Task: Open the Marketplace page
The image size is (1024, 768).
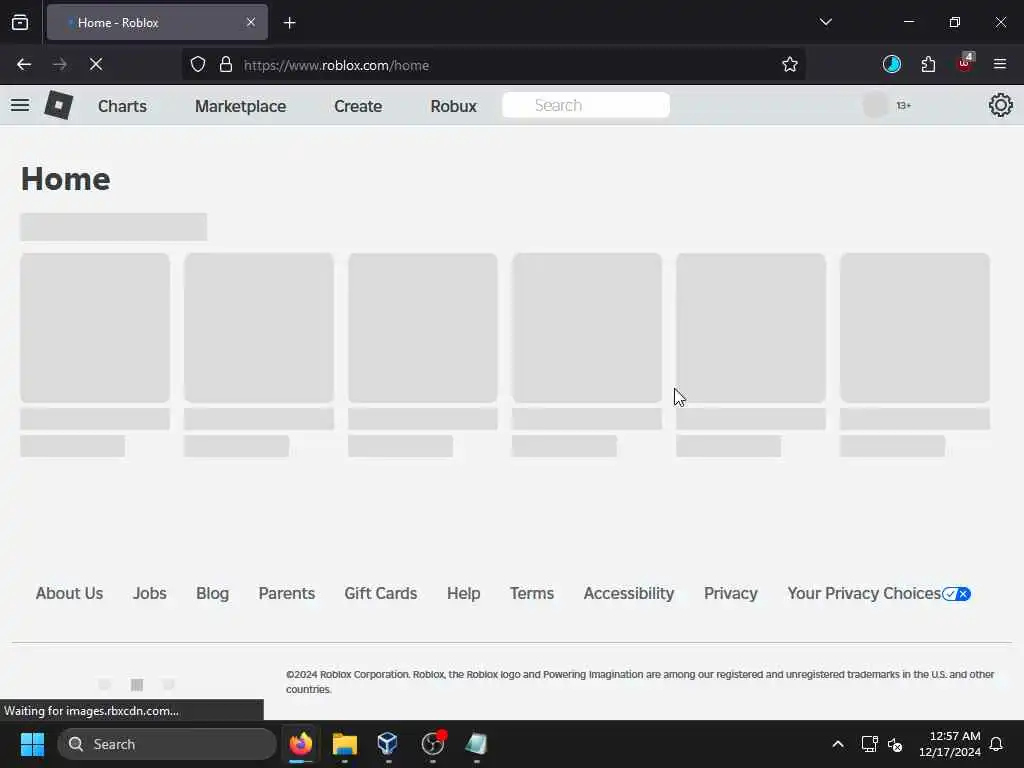Action: point(240,106)
